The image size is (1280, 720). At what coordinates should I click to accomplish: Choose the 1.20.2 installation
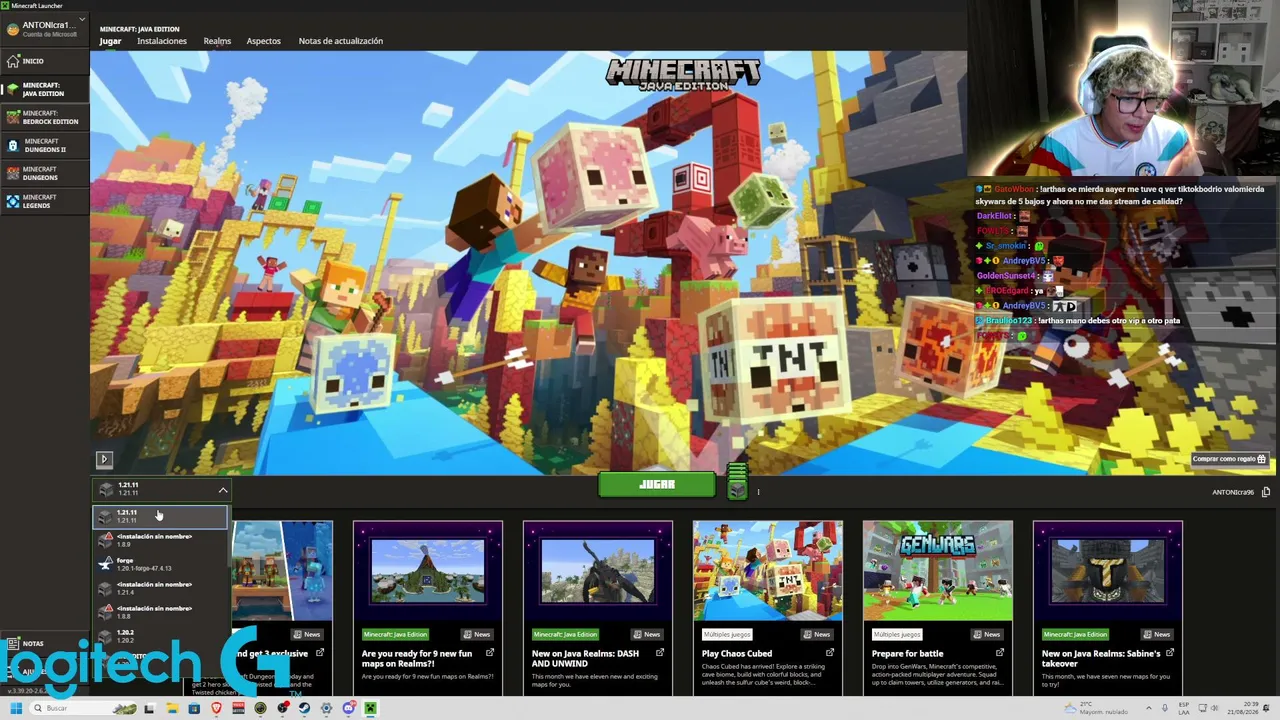point(160,636)
